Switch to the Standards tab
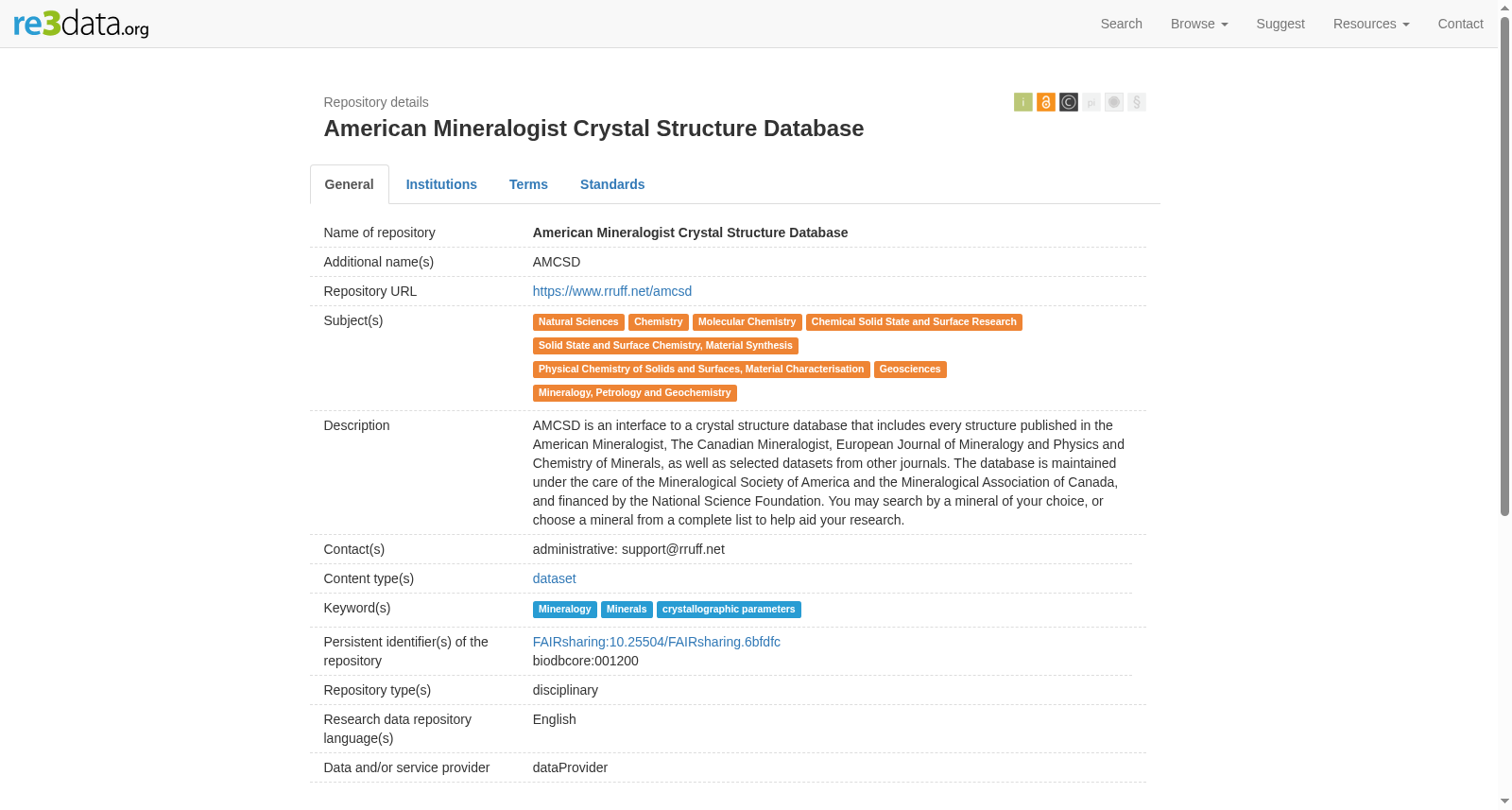The height and width of the screenshot is (810, 1512). click(612, 184)
